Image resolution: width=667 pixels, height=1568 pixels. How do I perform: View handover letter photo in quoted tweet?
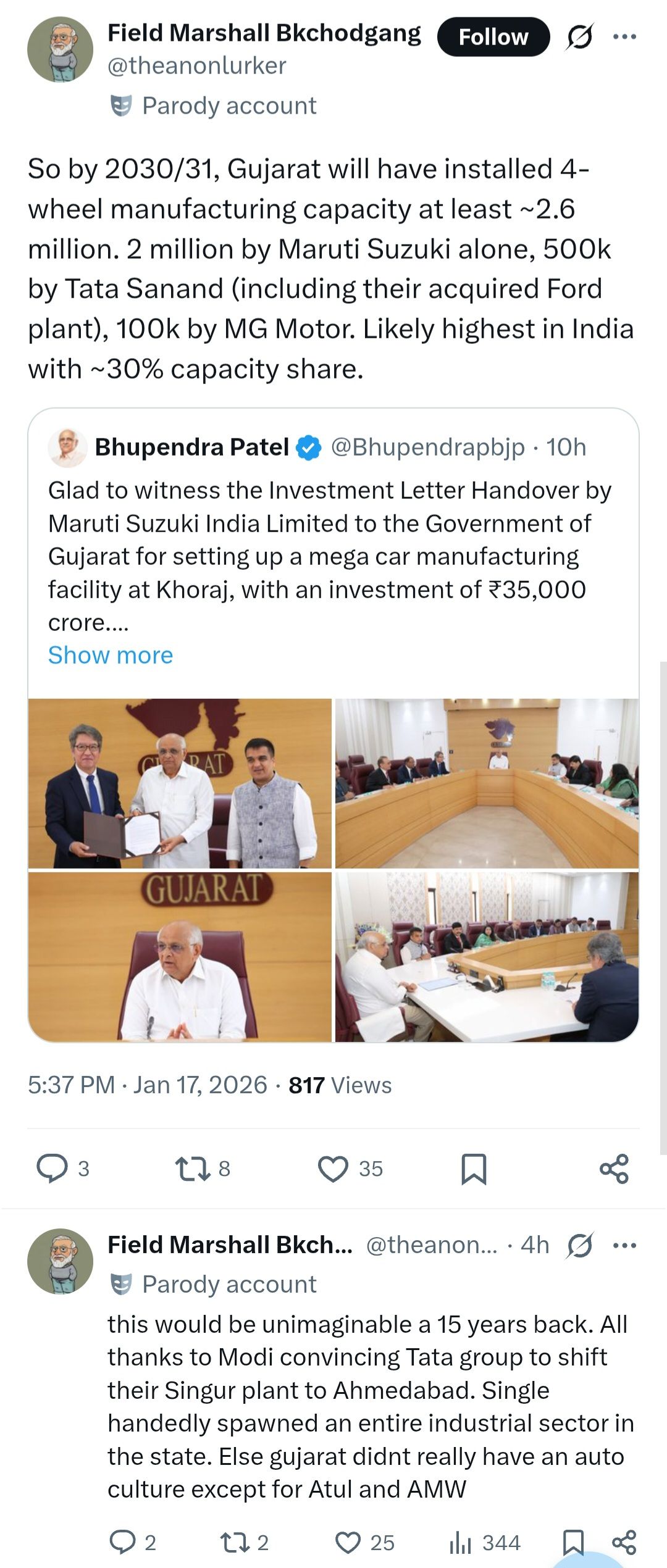pos(180,783)
